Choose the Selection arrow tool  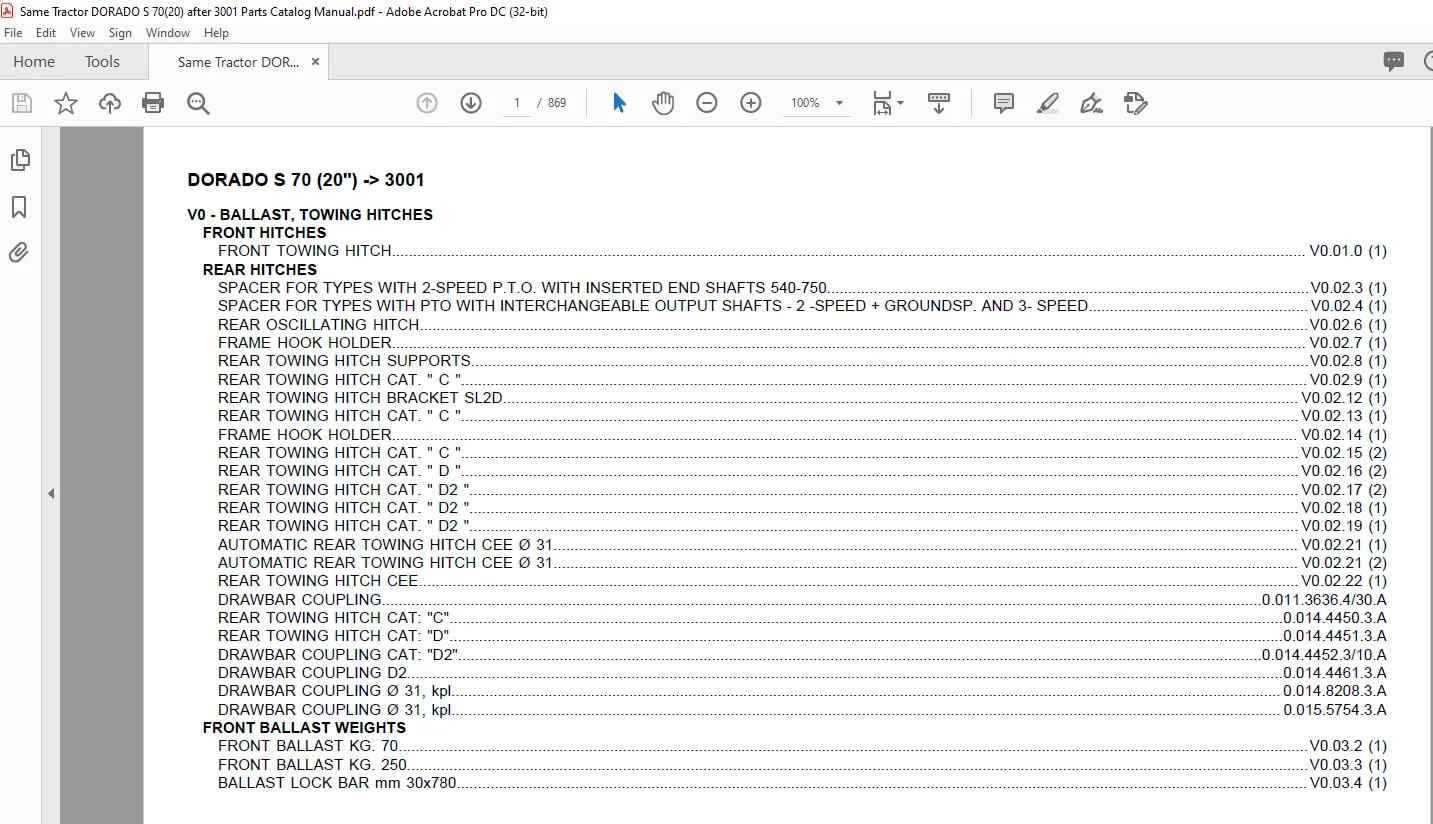point(619,103)
